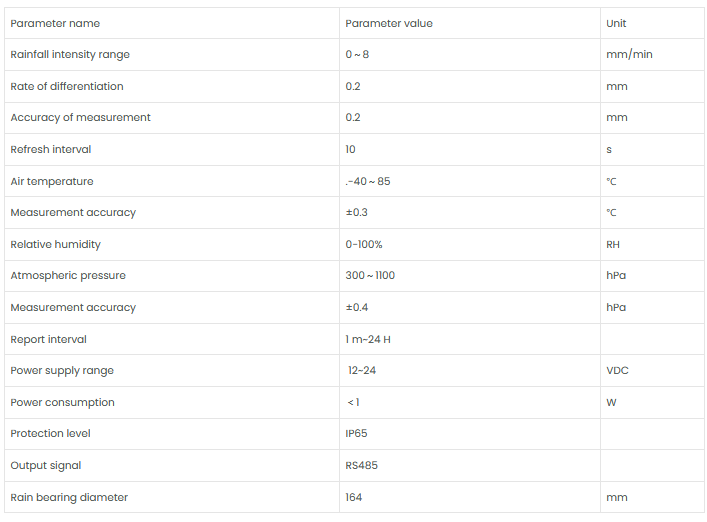Select the 'Rainfall intensity range' cell
The height and width of the screenshot is (522, 707).
(x=70, y=54)
